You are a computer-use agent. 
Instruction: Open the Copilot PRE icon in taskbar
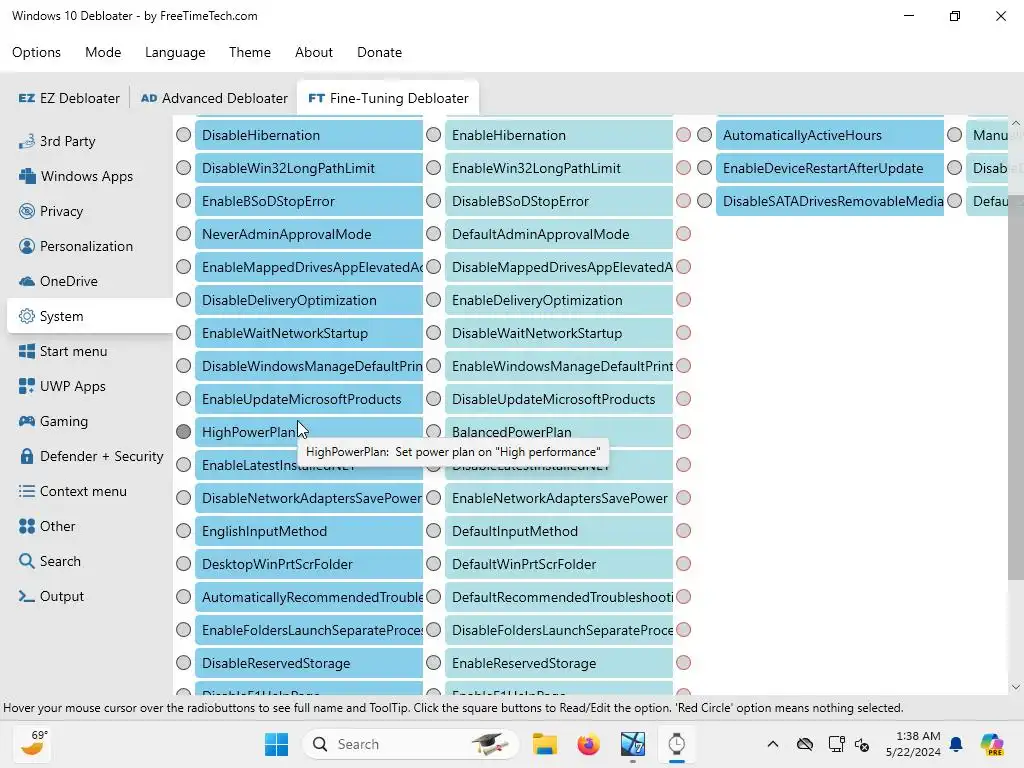pos(991,744)
